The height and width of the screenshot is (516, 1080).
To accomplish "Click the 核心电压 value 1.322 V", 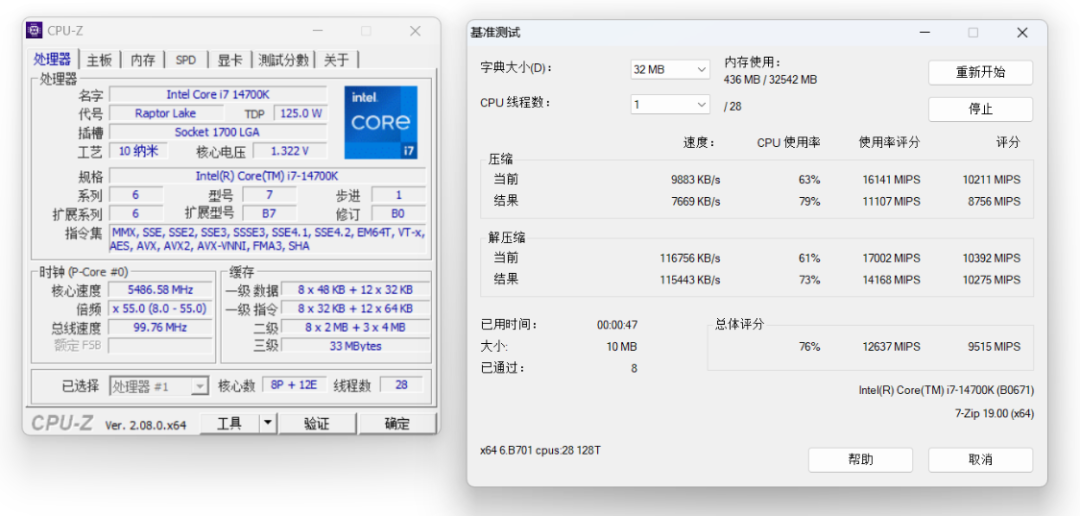I will click(x=290, y=151).
